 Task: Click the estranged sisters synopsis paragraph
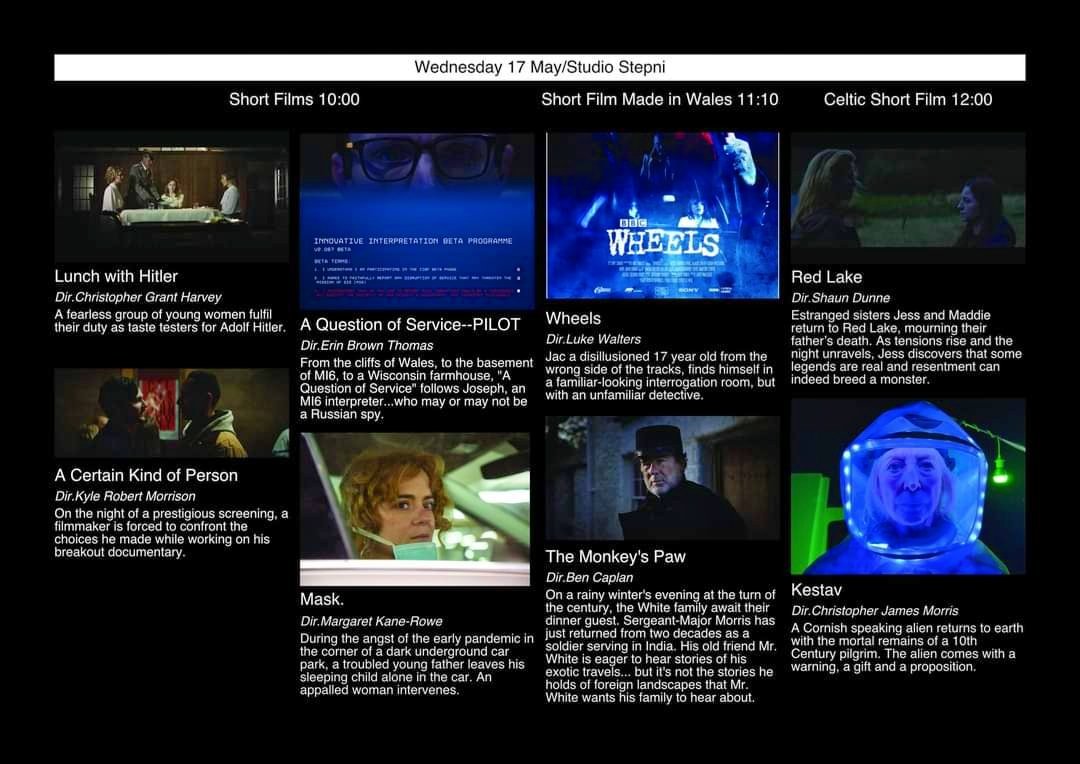(x=906, y=347)
